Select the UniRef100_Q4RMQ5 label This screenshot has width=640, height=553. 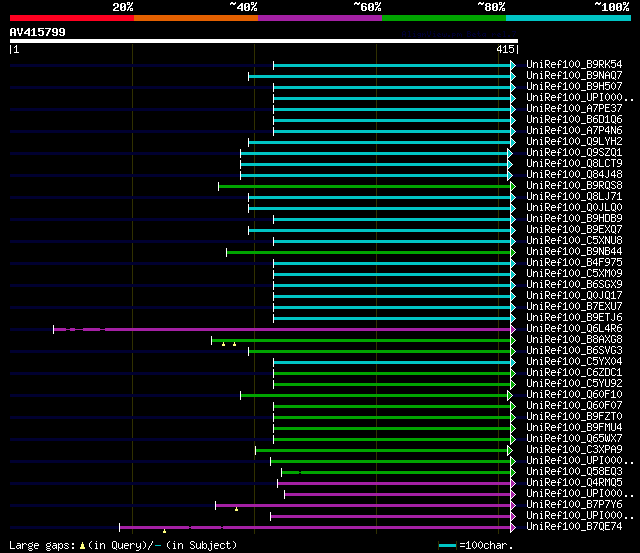(x=574, y=483)
